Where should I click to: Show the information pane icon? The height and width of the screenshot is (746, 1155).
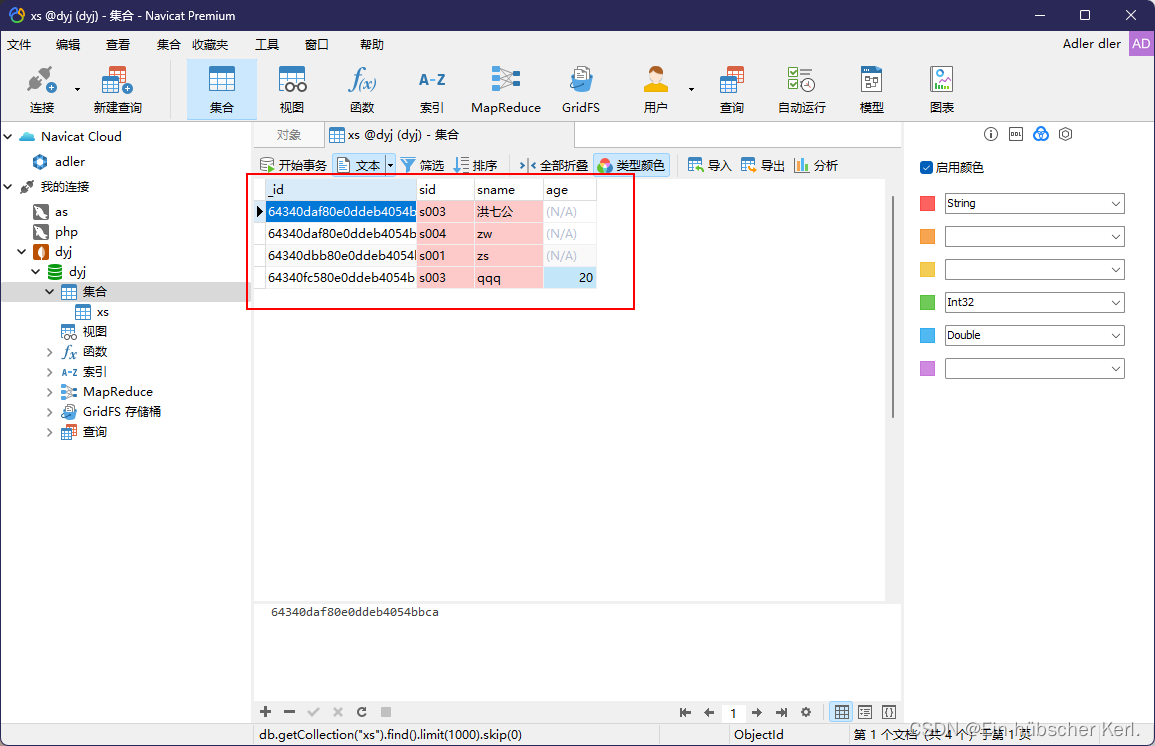[991, 134]
